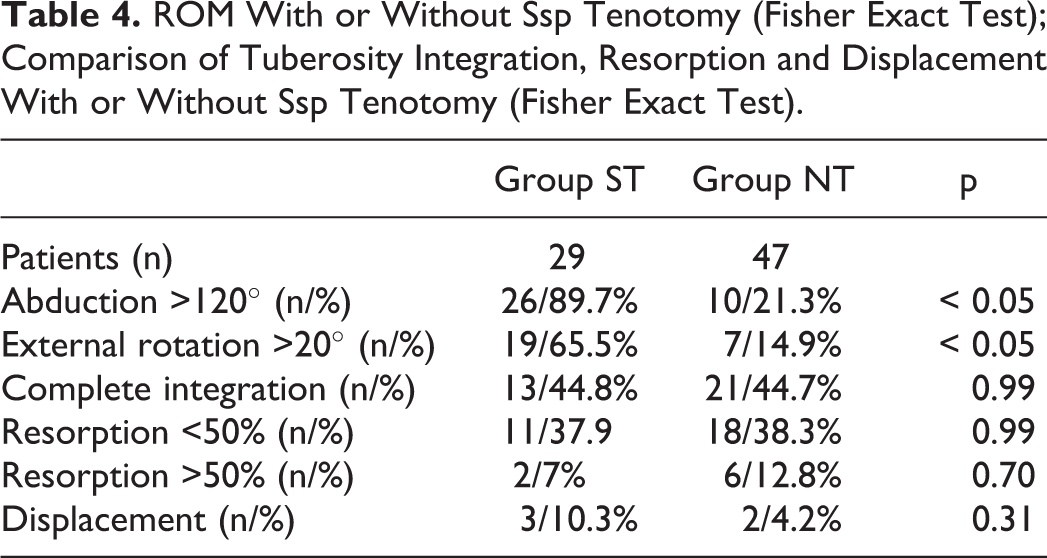Click the External rotation >20° row label
1047x558 pixels.
(218, 346)
